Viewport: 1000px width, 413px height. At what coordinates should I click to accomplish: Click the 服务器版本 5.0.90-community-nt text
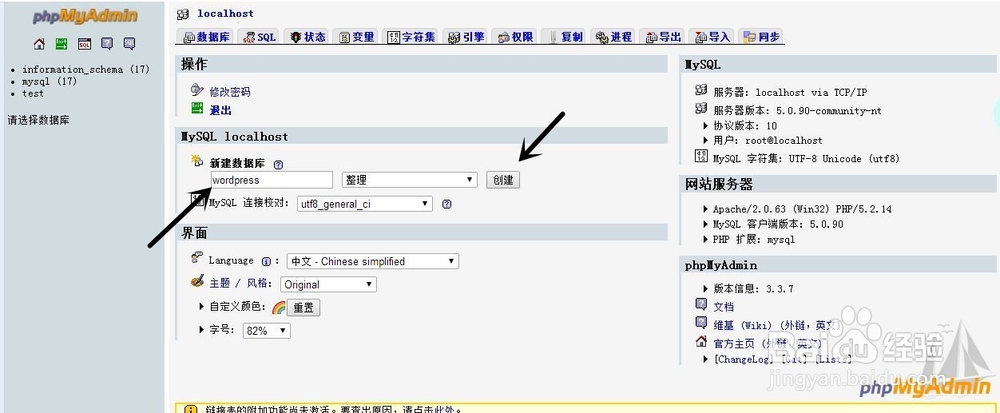click(797, 110)
